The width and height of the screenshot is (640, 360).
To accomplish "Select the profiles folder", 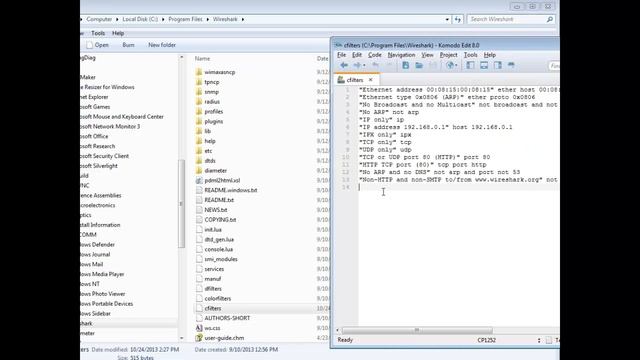I will coord(213,111).
